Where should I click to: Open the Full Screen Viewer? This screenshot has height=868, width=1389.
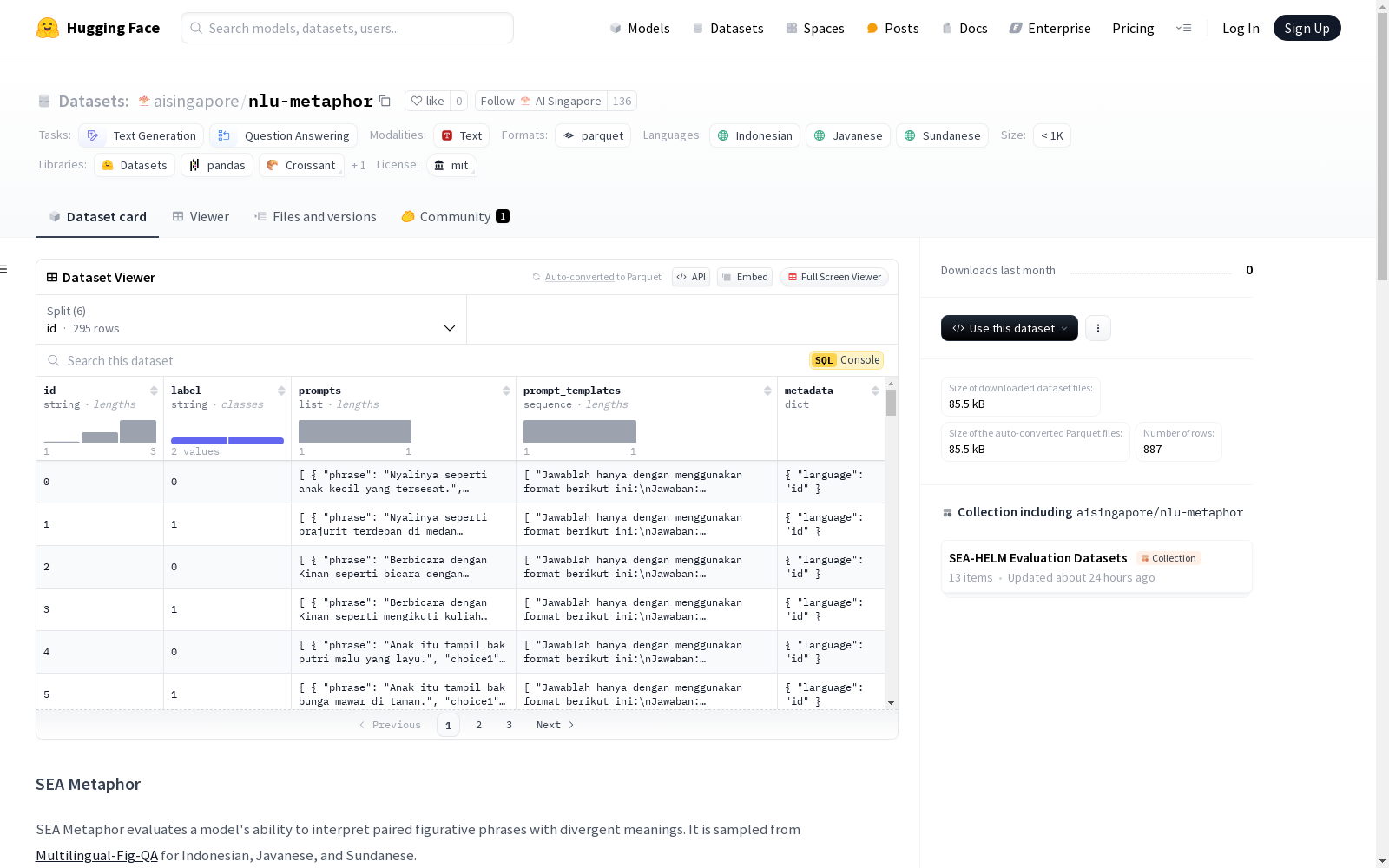tap(834, 277)
